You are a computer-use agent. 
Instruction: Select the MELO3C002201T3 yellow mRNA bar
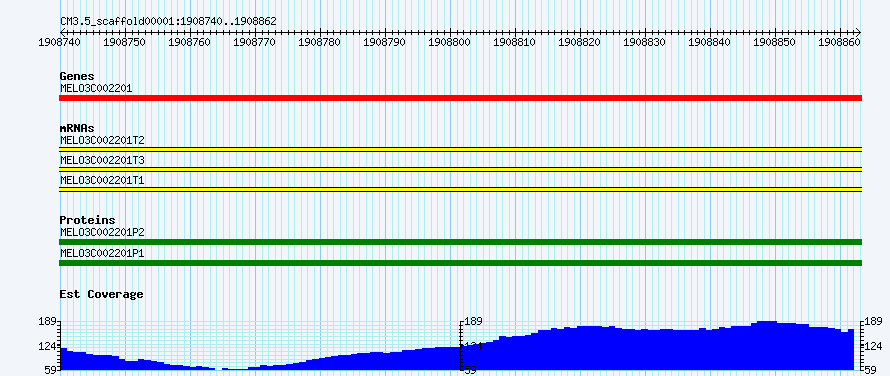tap(460, 169)
